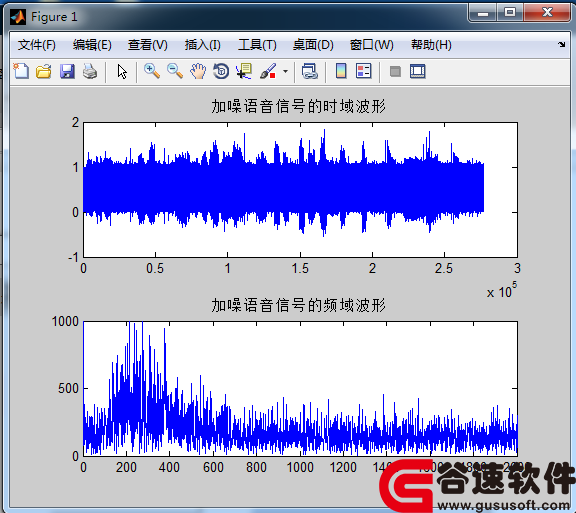Select the Edit Plot arrow tool
This screenshot has width=576, height=513.
(122, 71)
